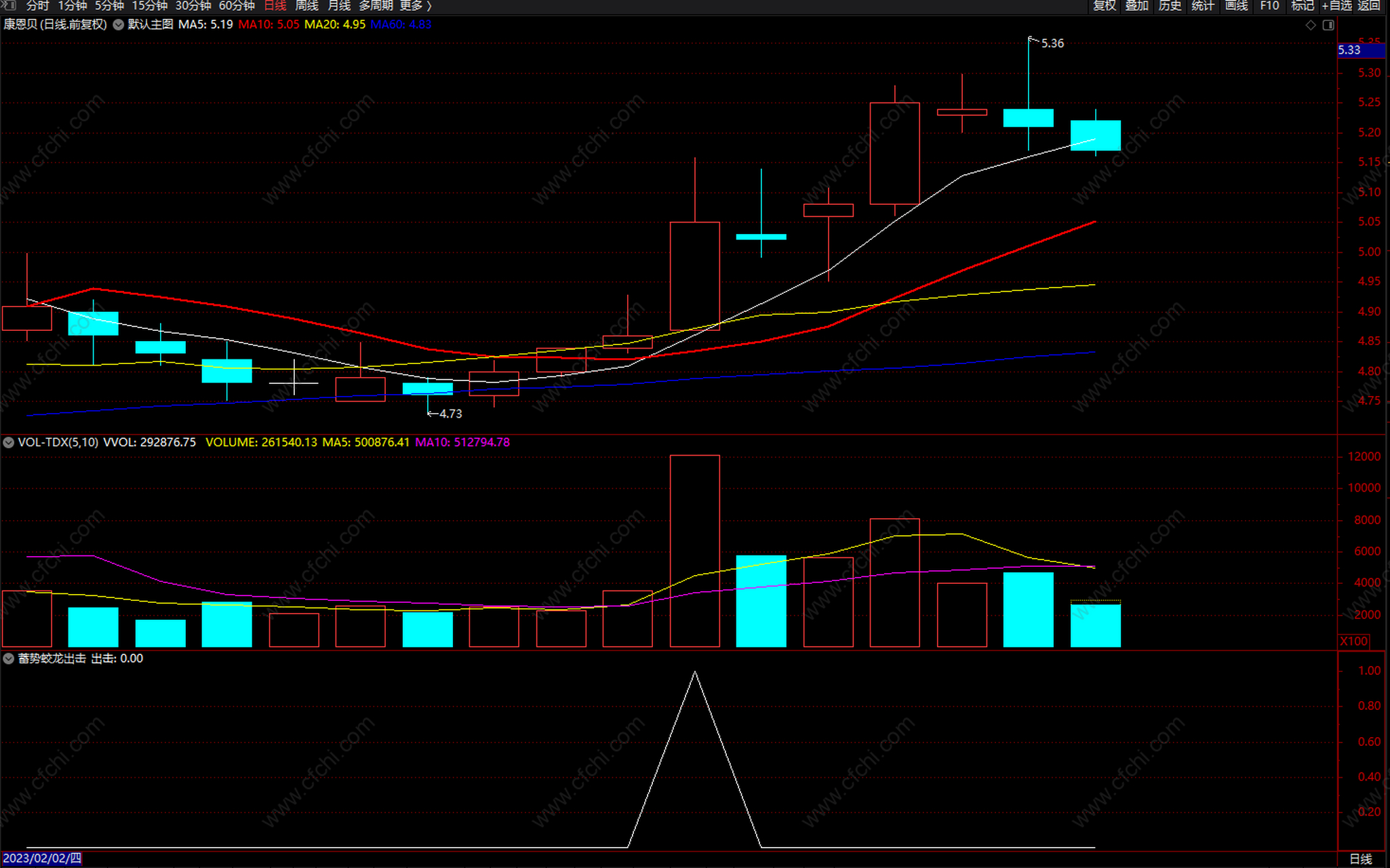
Task: Select the 15分钟 period tab
Action: point(149,5)
